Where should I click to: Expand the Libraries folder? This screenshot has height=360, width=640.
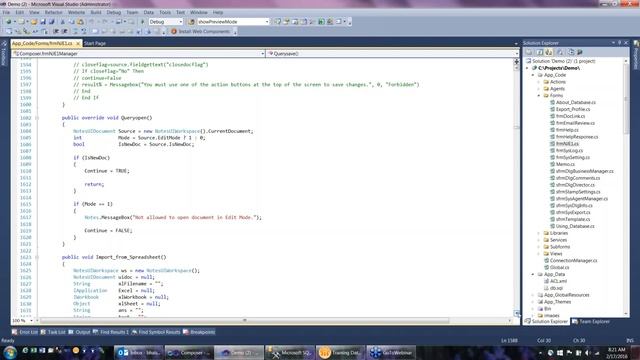(x=539, y=233)
